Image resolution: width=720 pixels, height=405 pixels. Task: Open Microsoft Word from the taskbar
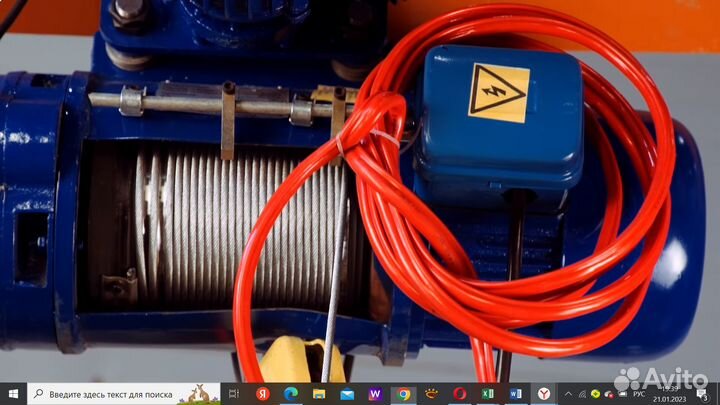[x=515, y=394]
